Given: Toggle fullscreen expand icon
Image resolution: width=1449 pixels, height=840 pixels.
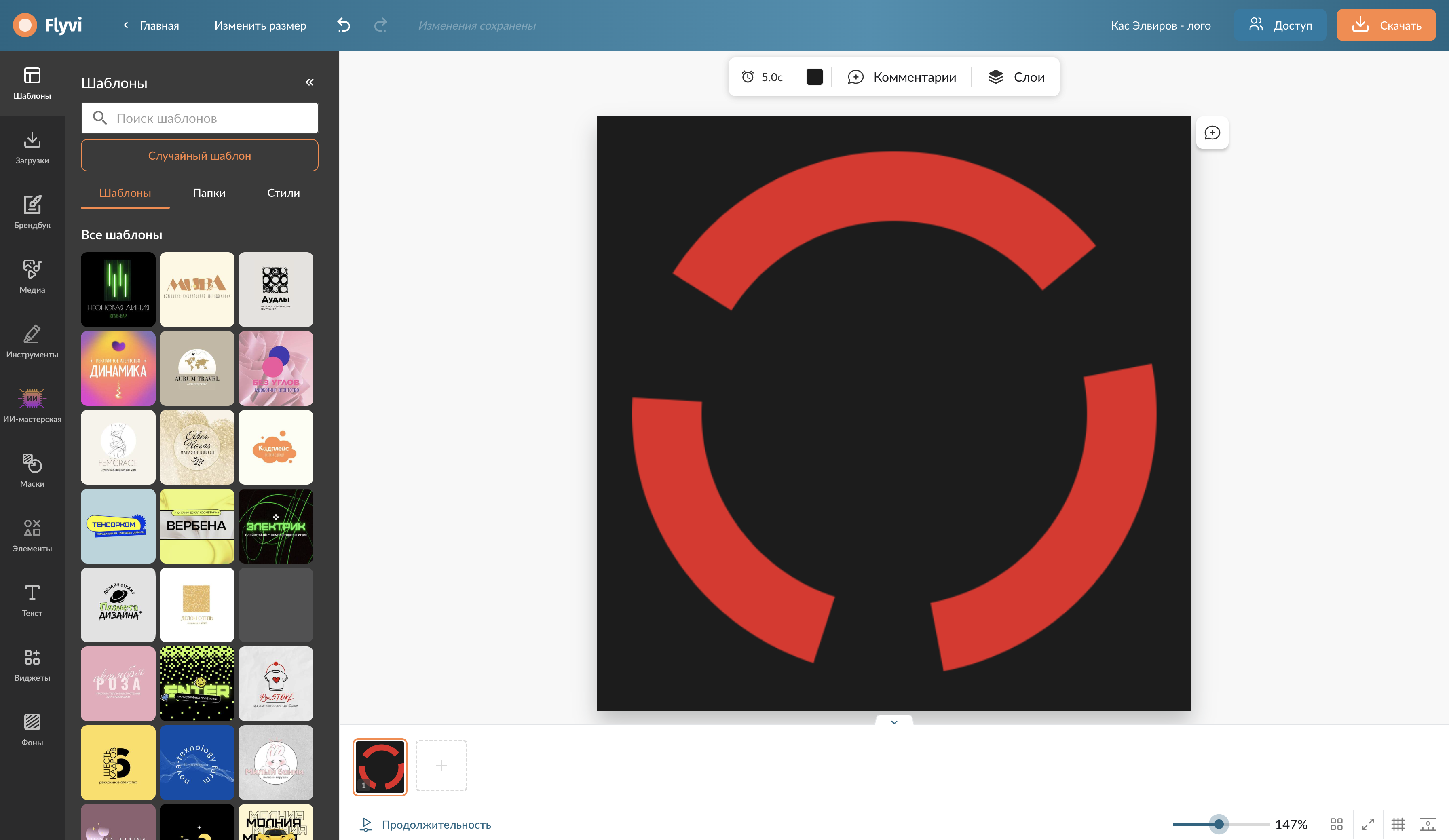Looking at the screenshot, I should (x=1368, y=824).
